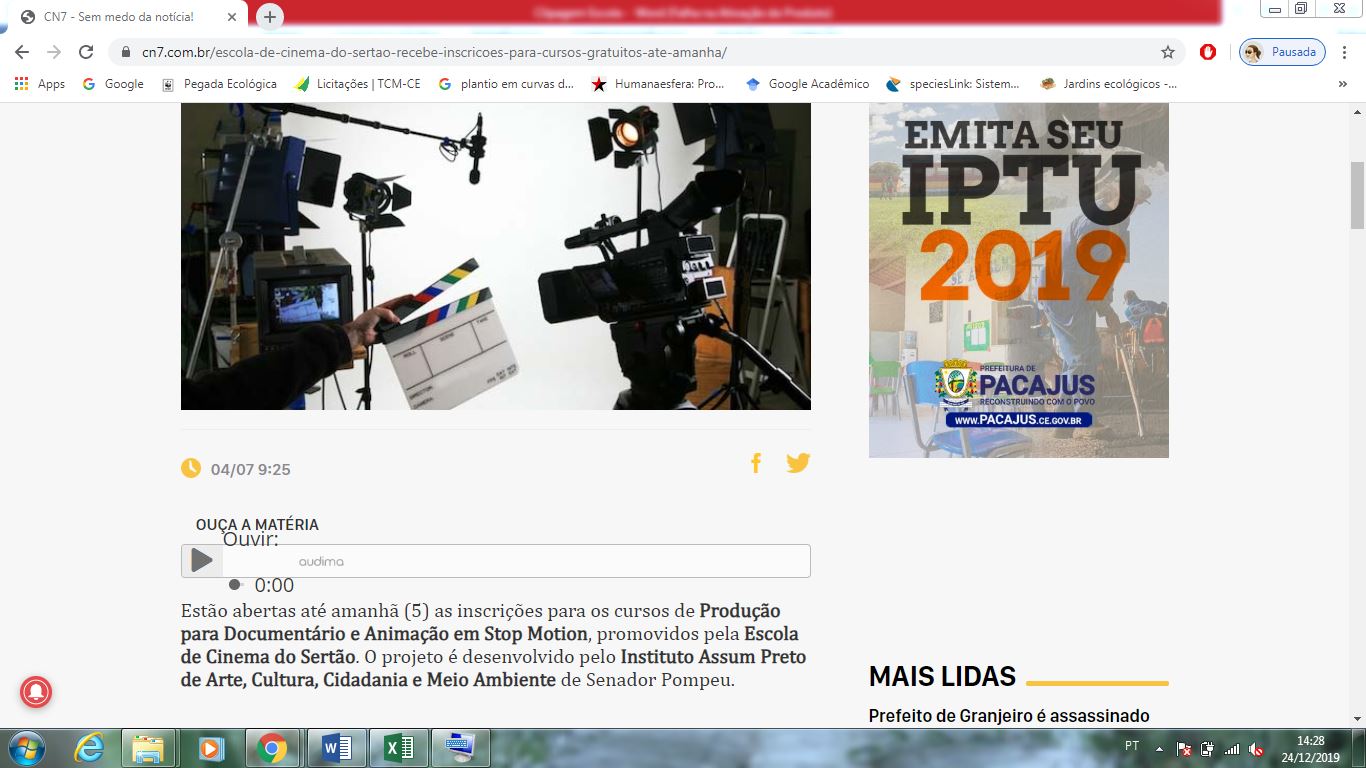Click the Opera extension icon

[x=1208, y=52]
